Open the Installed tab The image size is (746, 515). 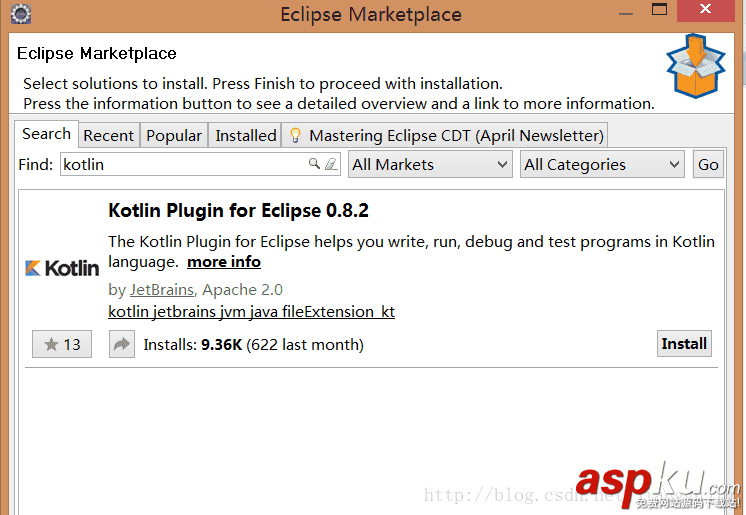point(245,136)
